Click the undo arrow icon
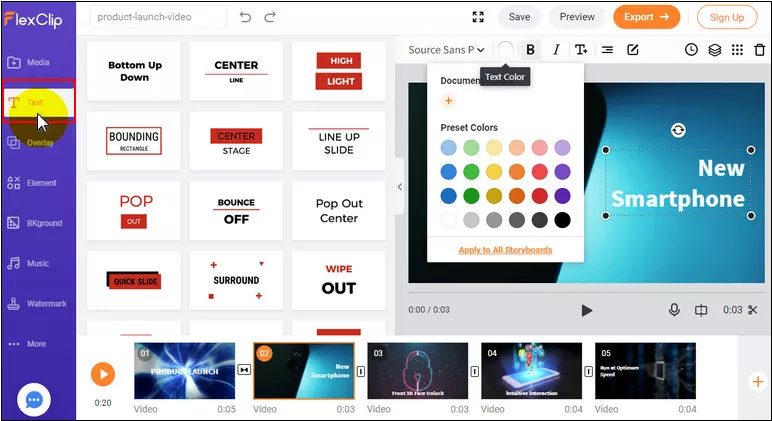Image resolution: width=772 pixels, height=421 pixels. click(x=245, y=17)
